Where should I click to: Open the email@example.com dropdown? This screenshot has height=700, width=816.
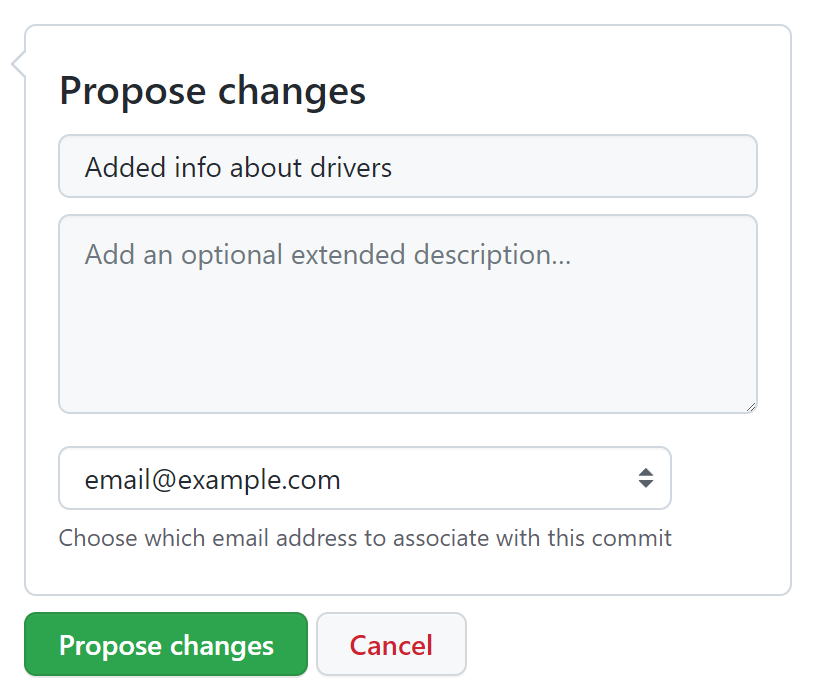point(364,478)
